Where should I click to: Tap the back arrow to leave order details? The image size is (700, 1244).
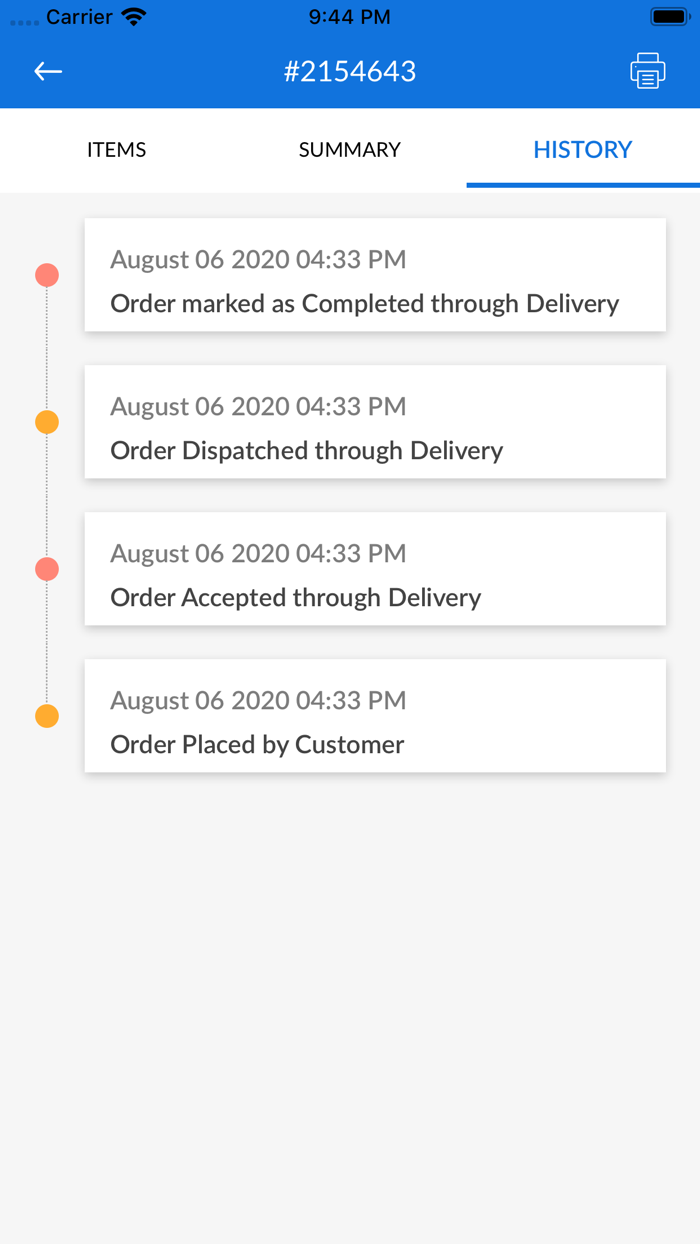point(47,71)
